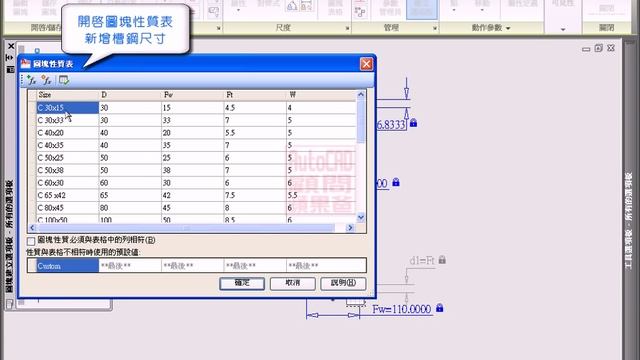Click the Custom default value cell

pyautogui.click(x=67, y=266)
